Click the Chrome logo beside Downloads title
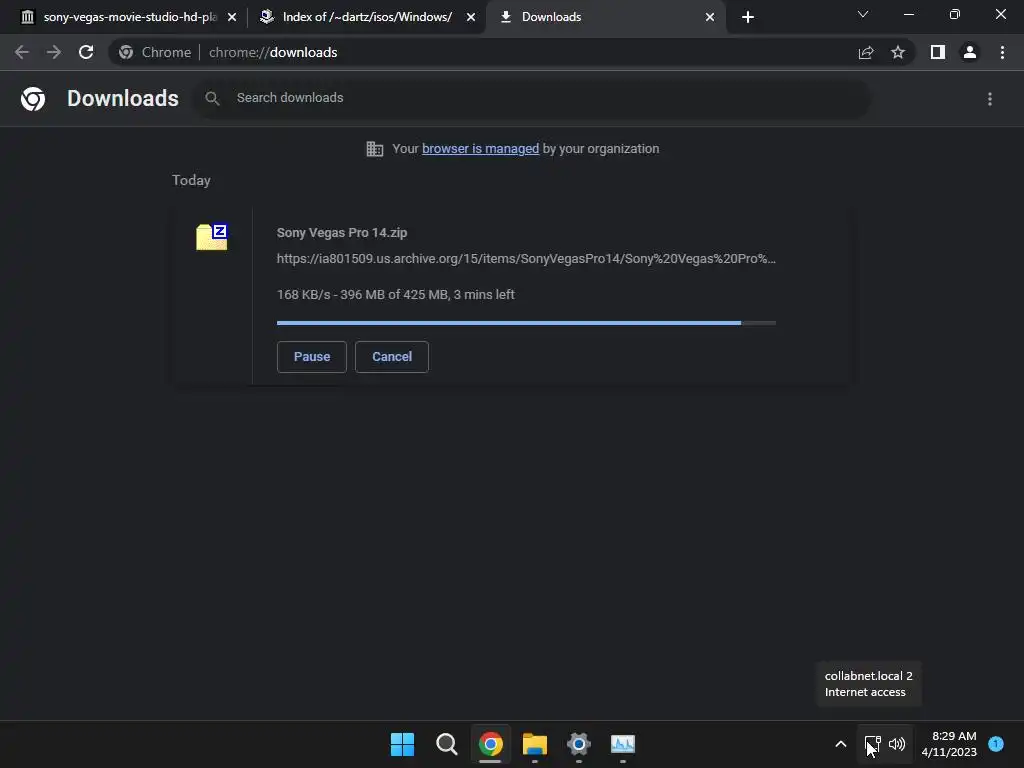The width and height of the screenshot is (1024, 768). coord(33,99)
